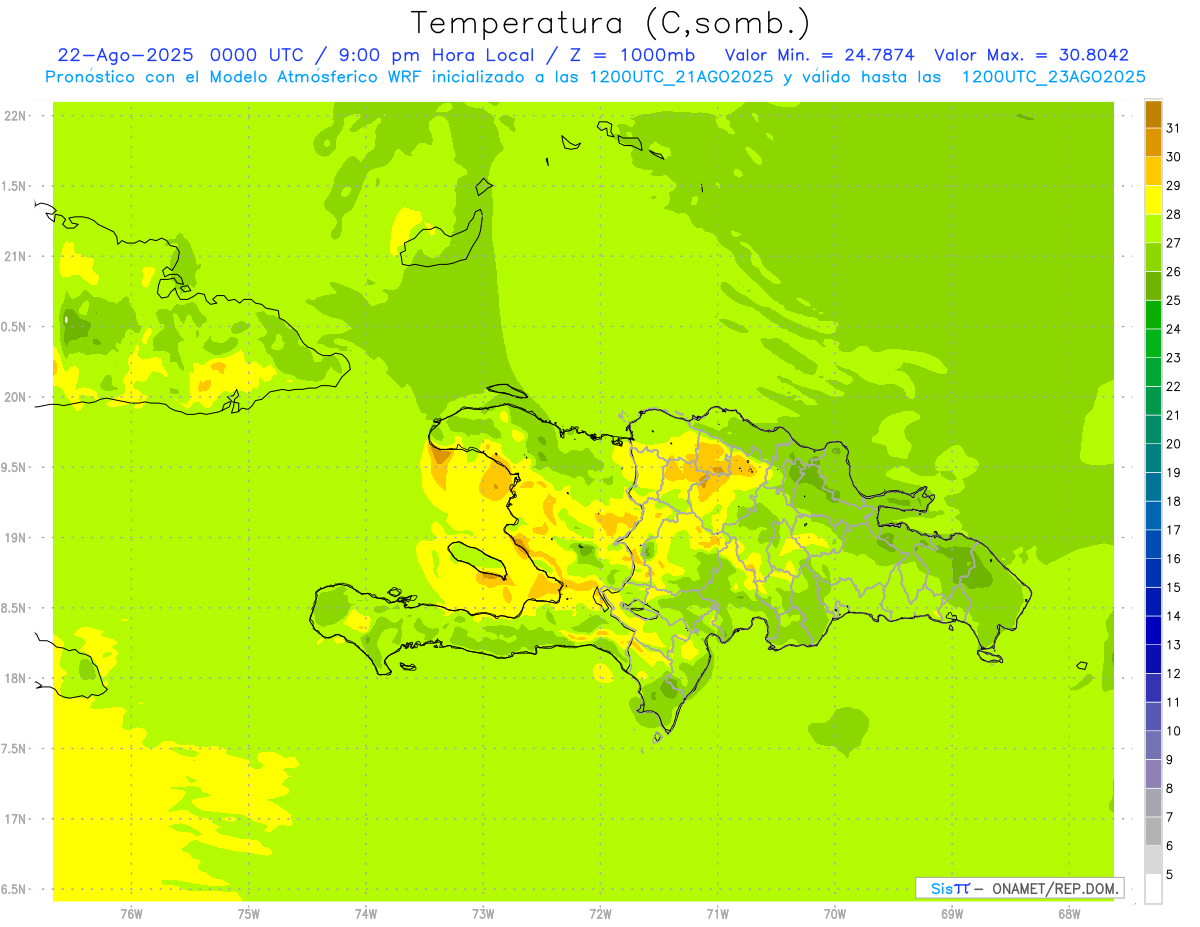Click the "68W" longitude axis label
1200x927 pixels.
click(x=1069, y=913)
